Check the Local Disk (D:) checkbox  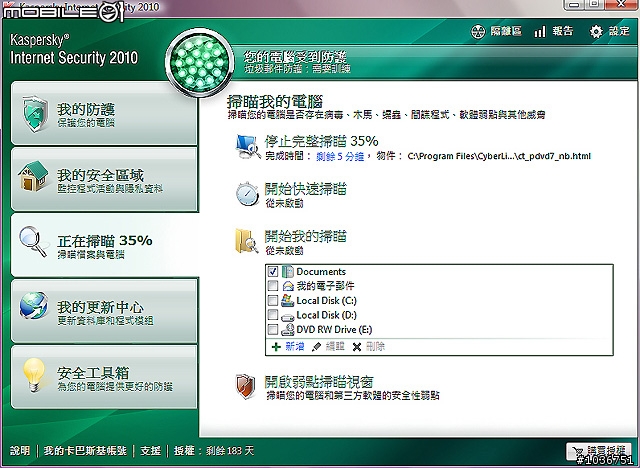point(273,315)
